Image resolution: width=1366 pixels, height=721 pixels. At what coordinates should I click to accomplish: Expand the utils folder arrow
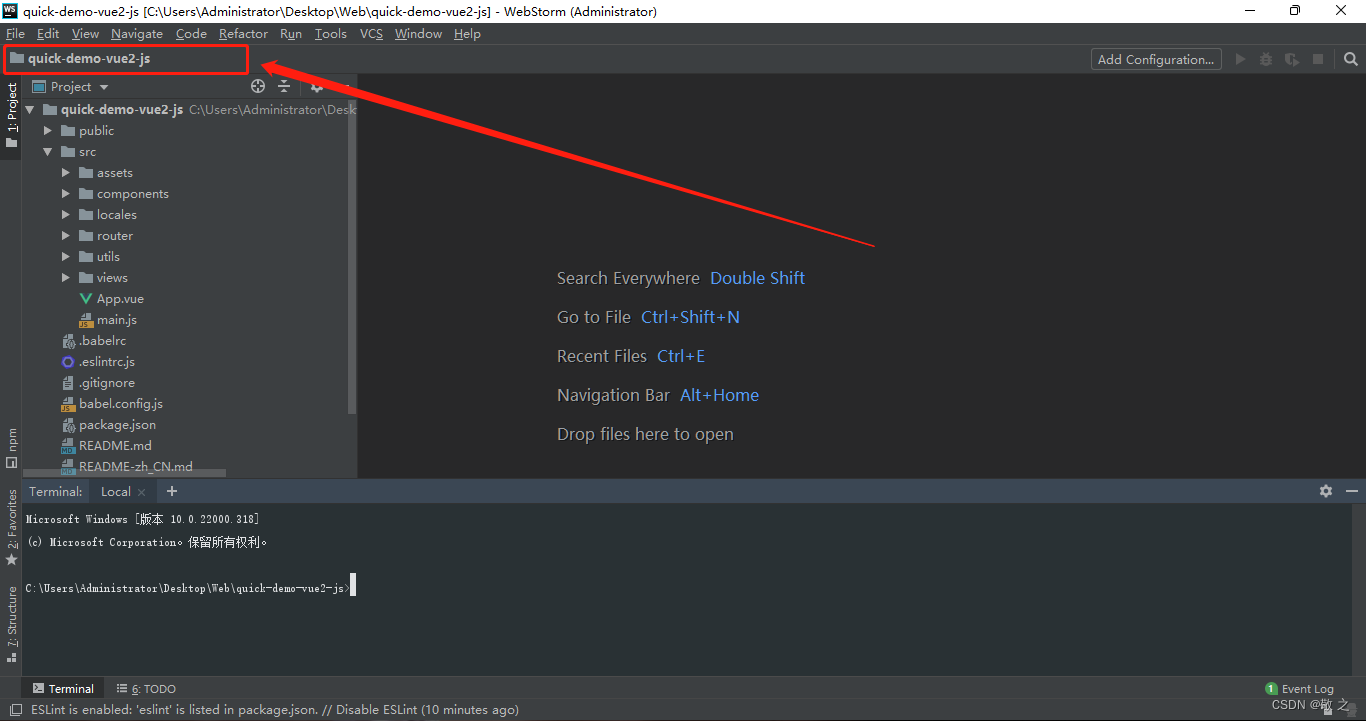[66, 257]
